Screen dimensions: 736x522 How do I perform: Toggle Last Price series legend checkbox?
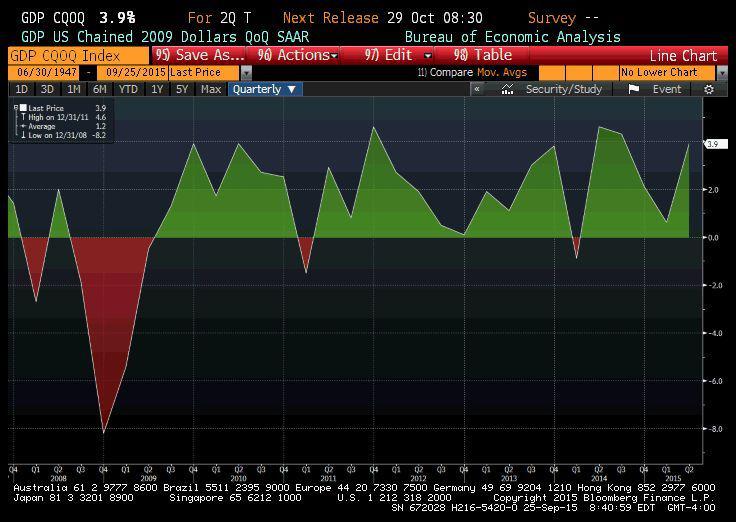[23, 108]
